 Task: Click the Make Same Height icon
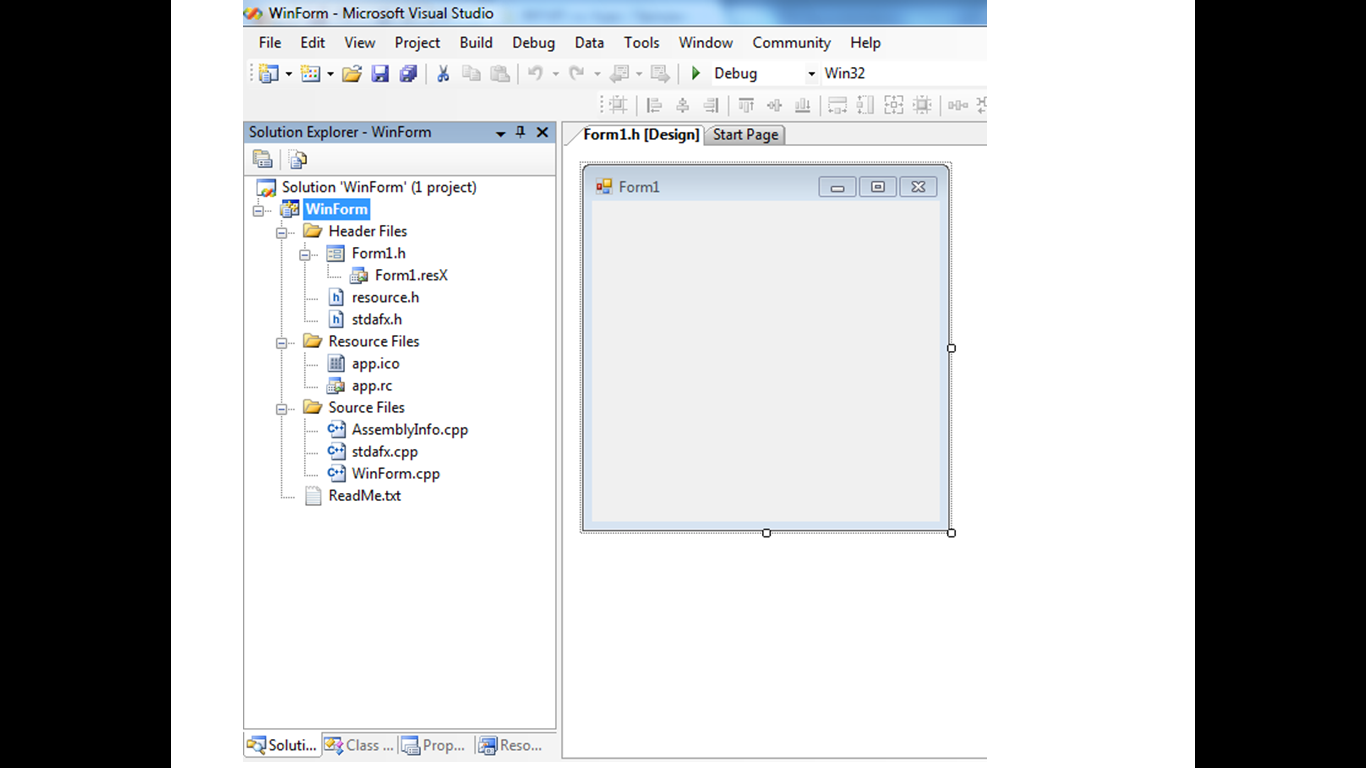click(x=865, y=104)
